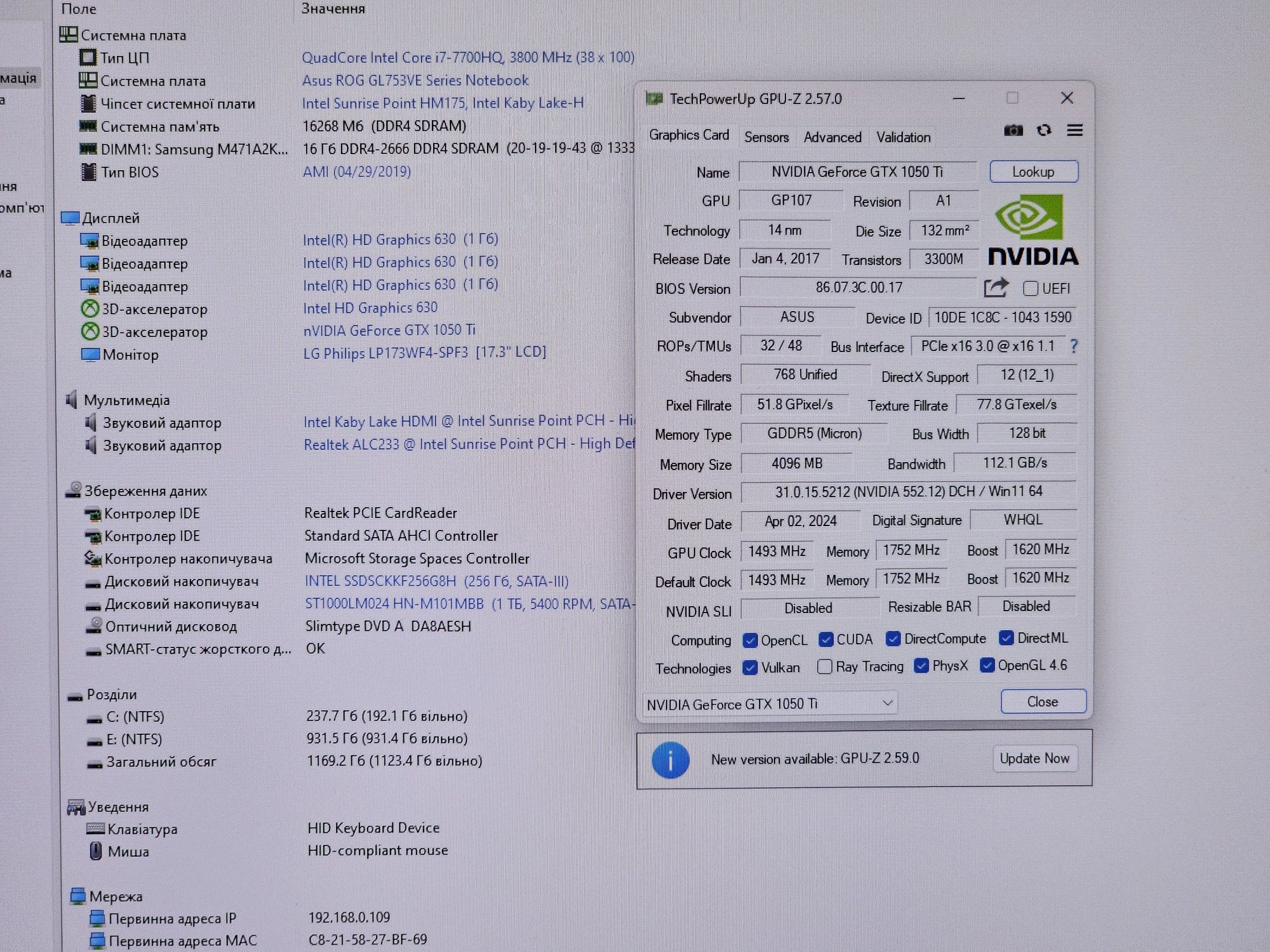Click the BIOS Version field 86.07.3C.00.17
1270x952 pixels.
[x=859, y=288]
